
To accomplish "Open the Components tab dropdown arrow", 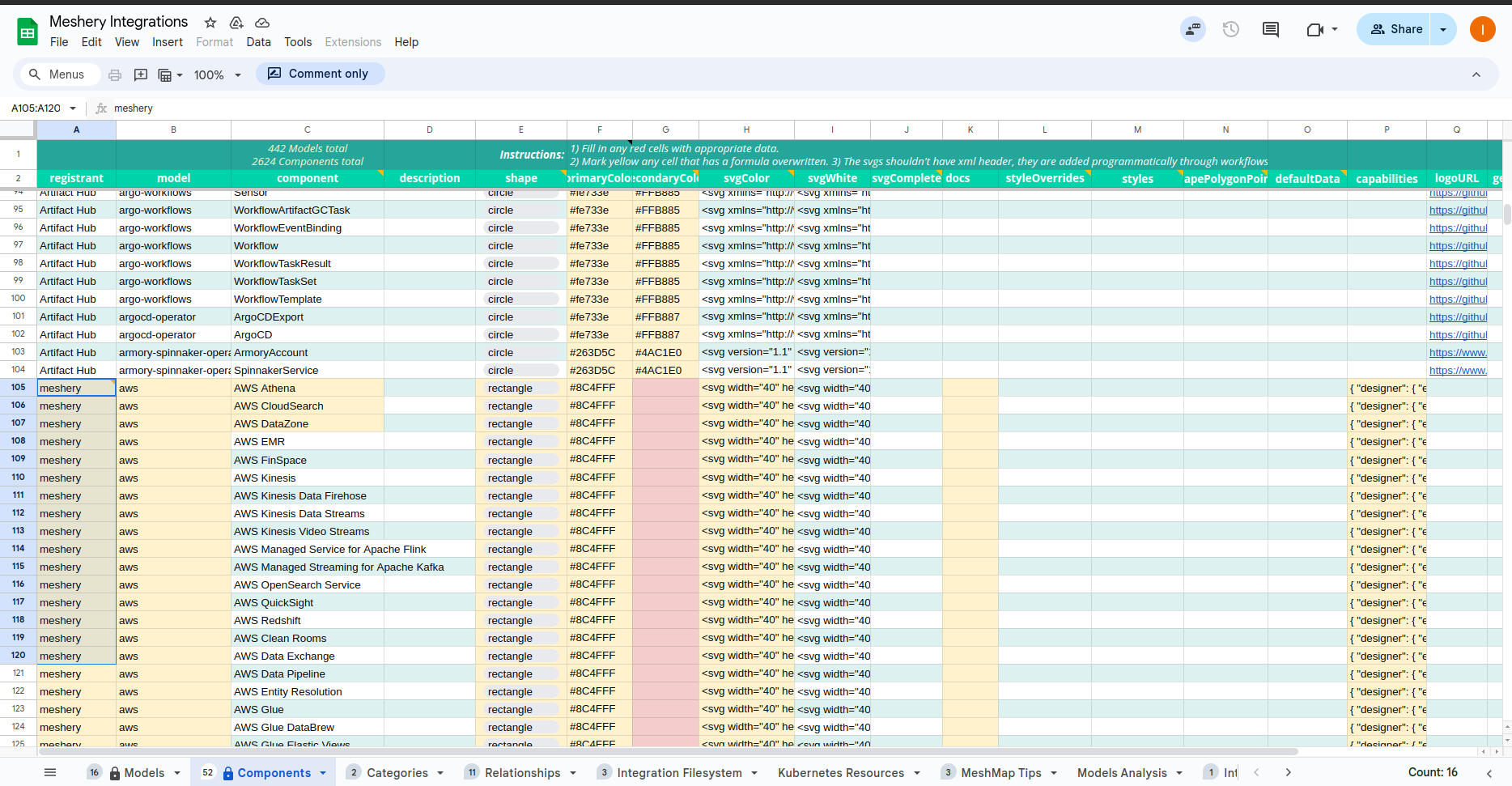I will [x=323, y=773].
